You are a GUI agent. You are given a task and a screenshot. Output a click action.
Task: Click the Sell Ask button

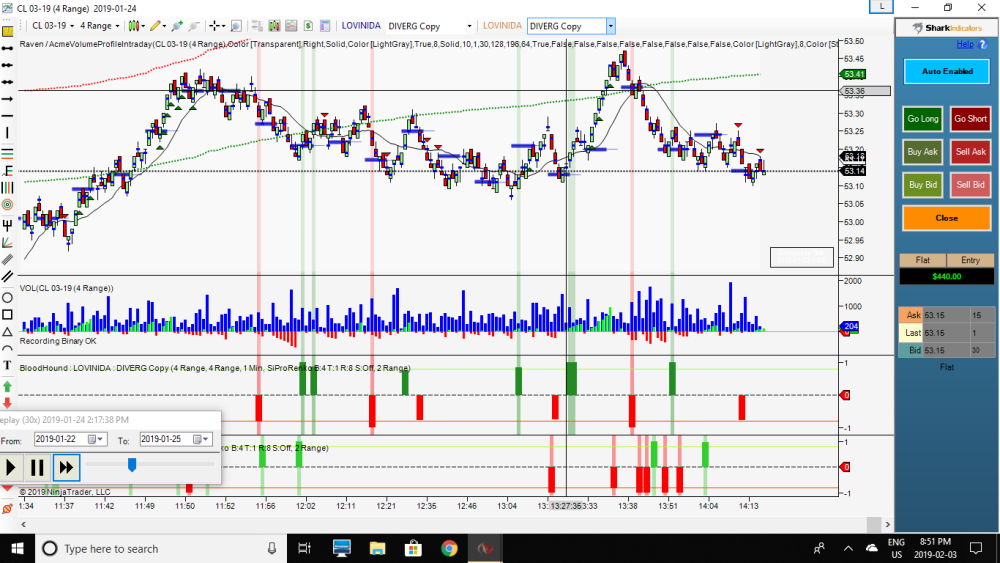[x=970, y=152]
